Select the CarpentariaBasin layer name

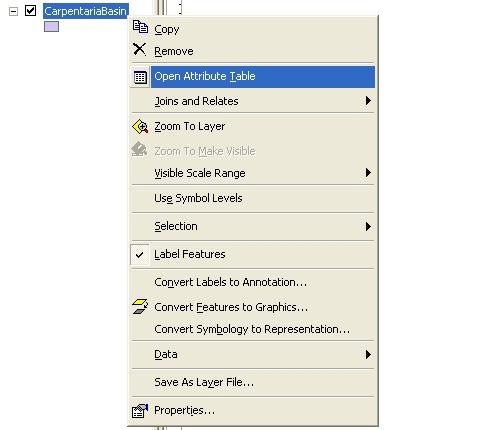coord(85,11)
